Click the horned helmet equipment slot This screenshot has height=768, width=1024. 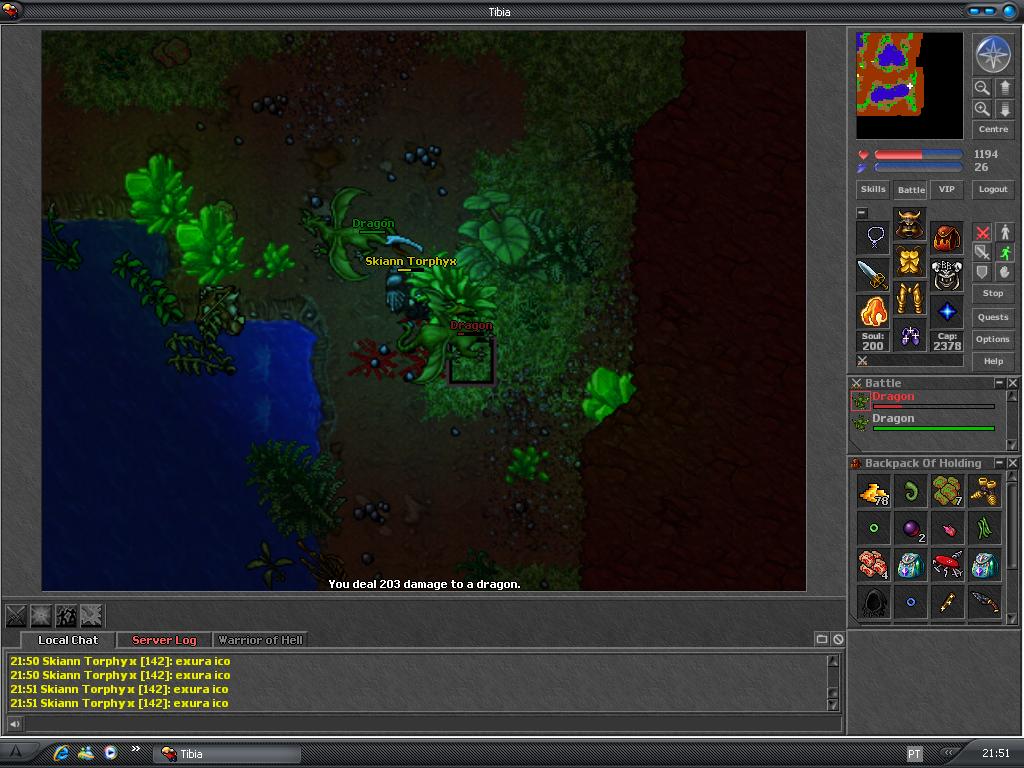909,224
